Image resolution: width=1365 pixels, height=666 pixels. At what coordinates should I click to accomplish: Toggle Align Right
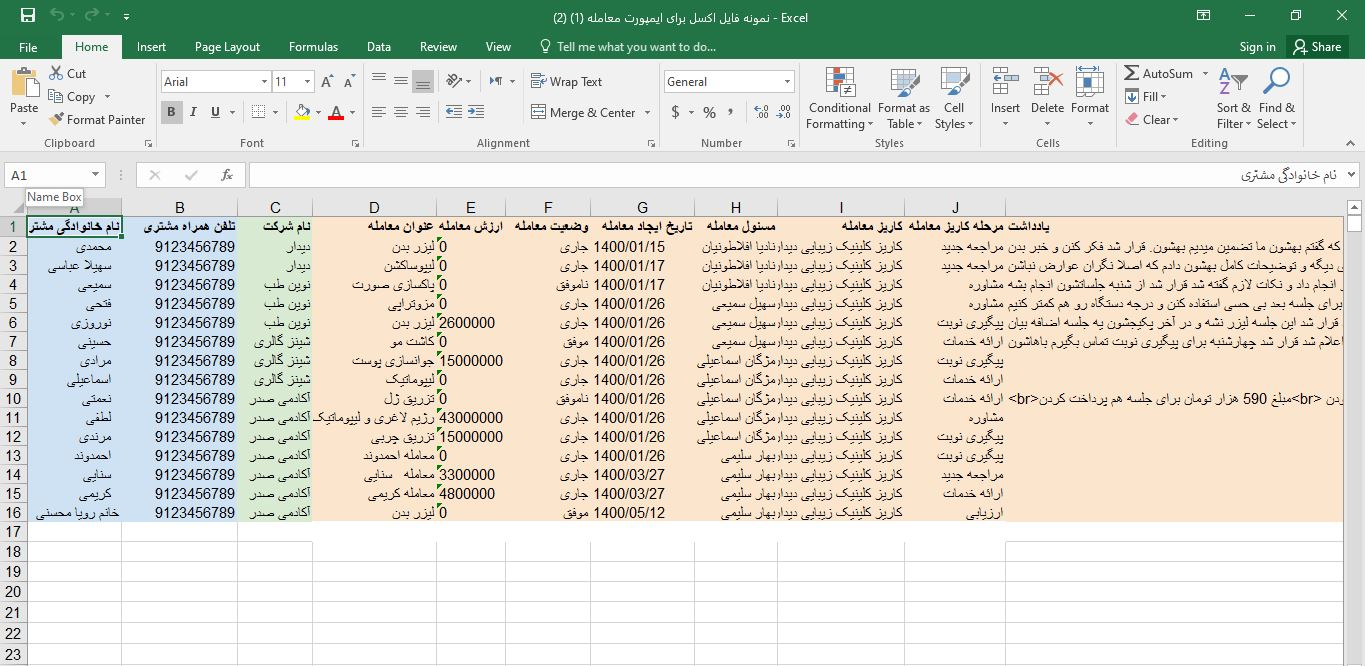click(x=423, y=112)
